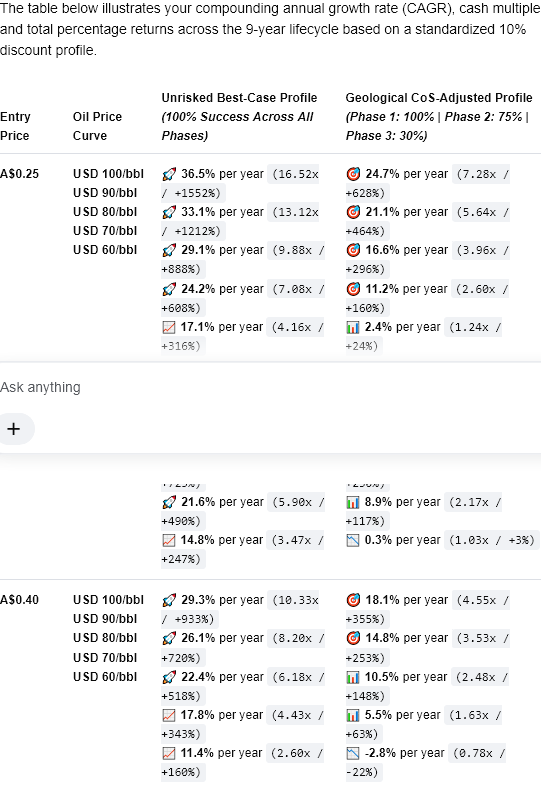Image resolution: width=541 pixels, height=789 pixels.
Task: Click the Ask anything input field
Action: coord(270,387)
